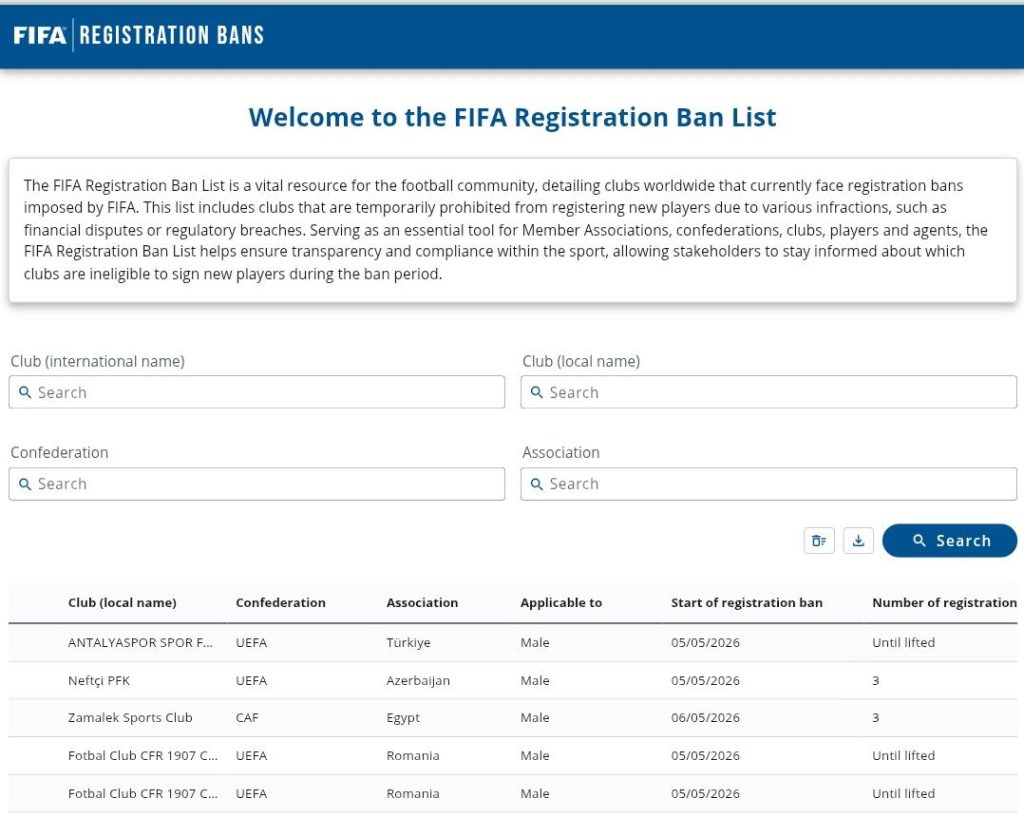Image resolution: width=1024 pixels, height=817 pixels.
Task: Click Until lifted in the Antalyaspor row
Action: (x=903, y=643)
